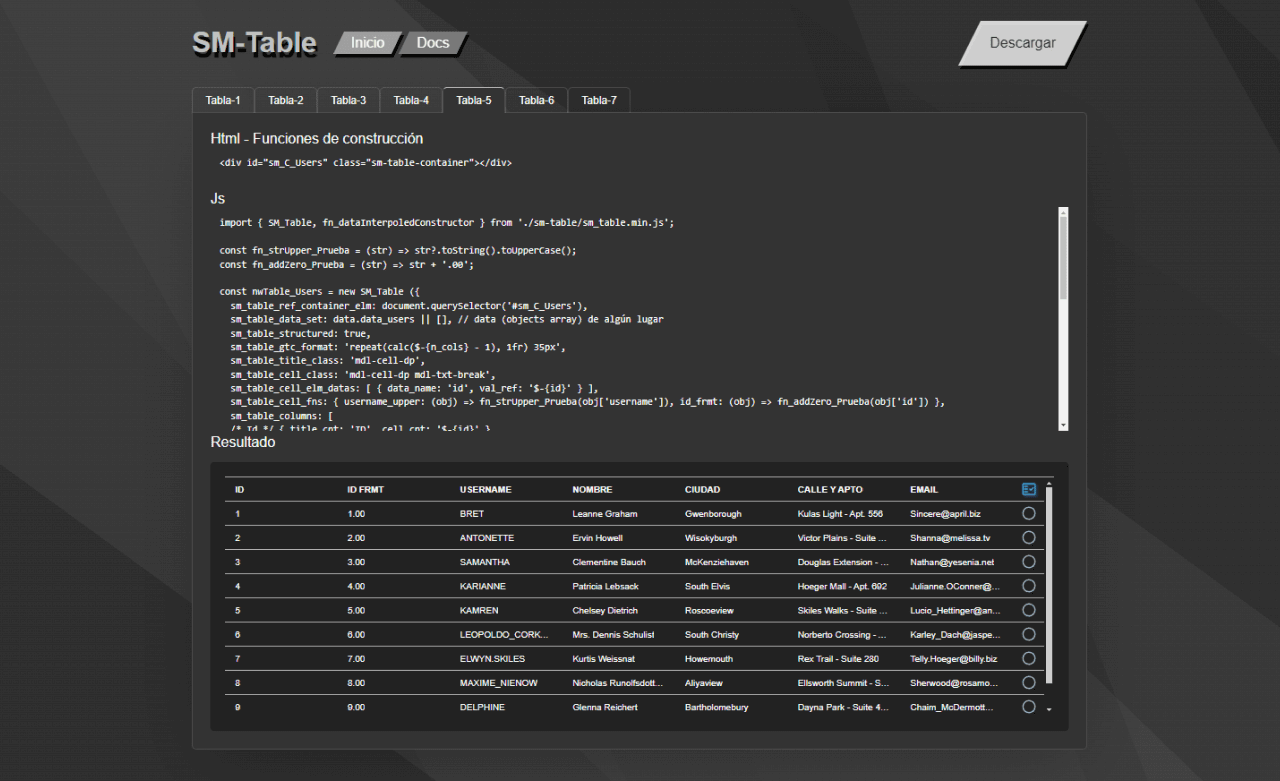Select the circle selector on ANTONETTE's row
Screen dimensions: 1280x781
(x=1028, y=537)
